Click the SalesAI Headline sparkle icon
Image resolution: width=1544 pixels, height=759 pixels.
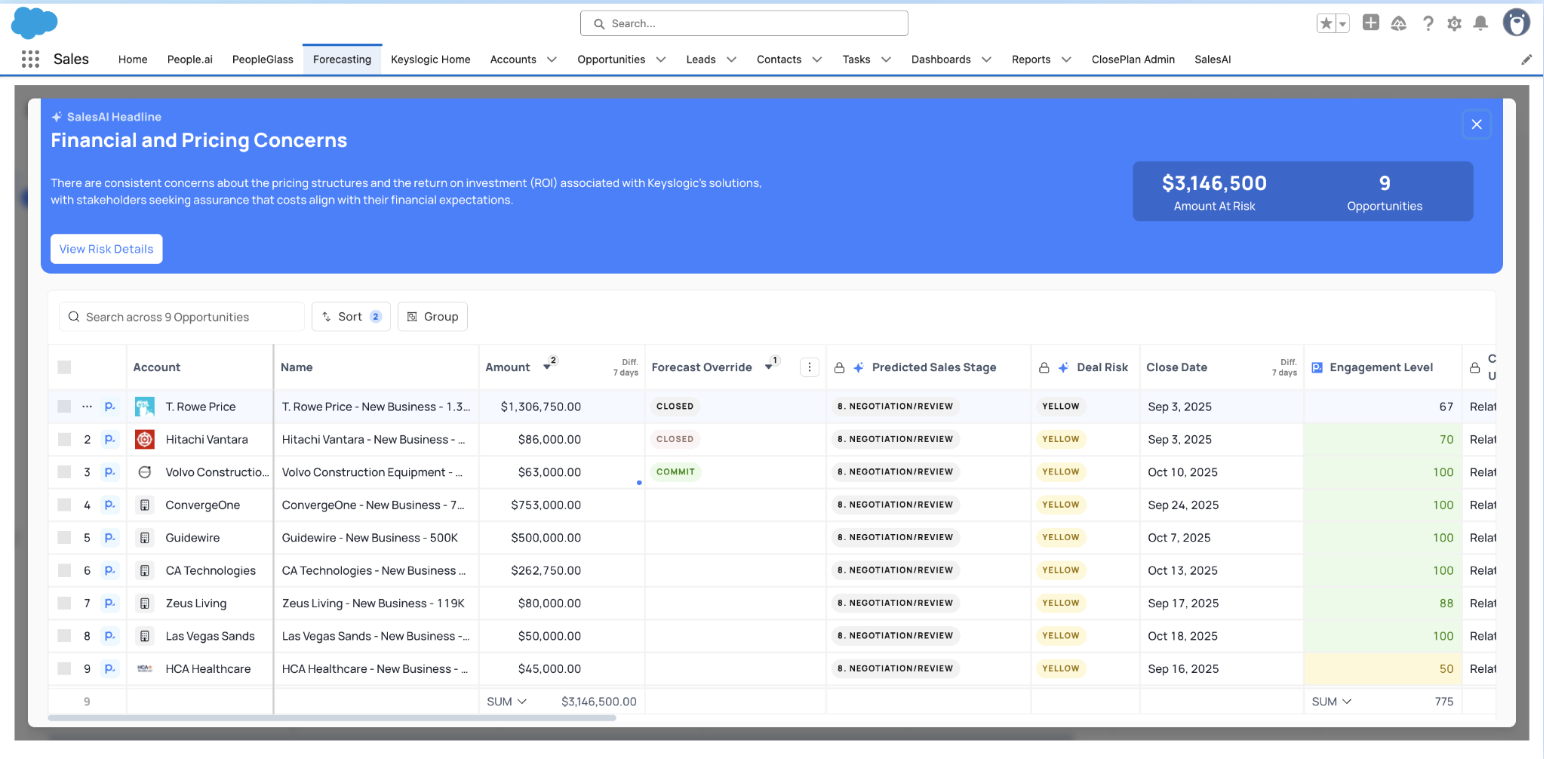click(57, 117)
